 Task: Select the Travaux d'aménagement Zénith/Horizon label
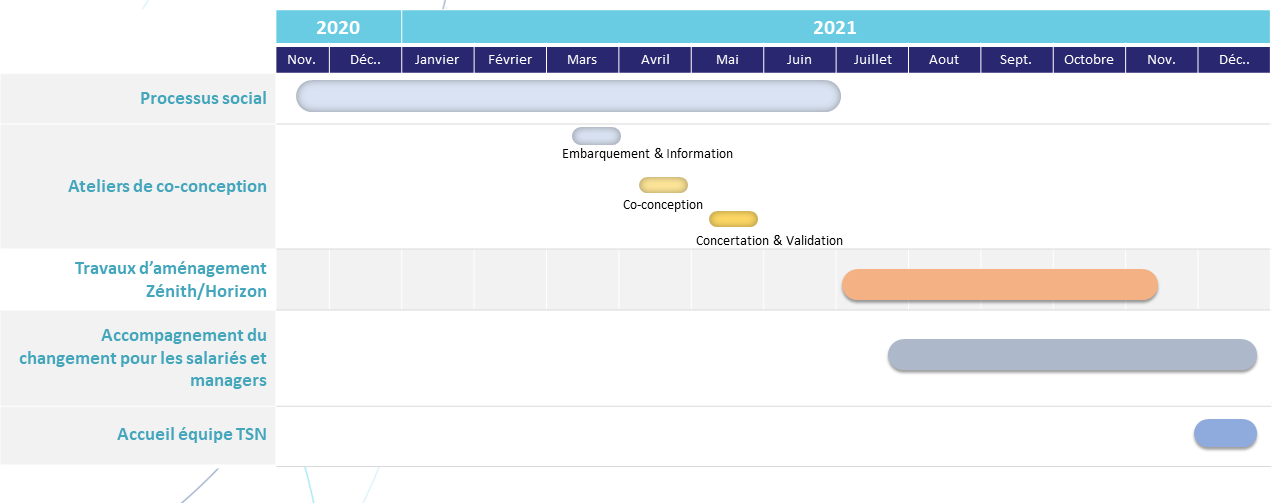pyautogui.click(x=170, y=279)
